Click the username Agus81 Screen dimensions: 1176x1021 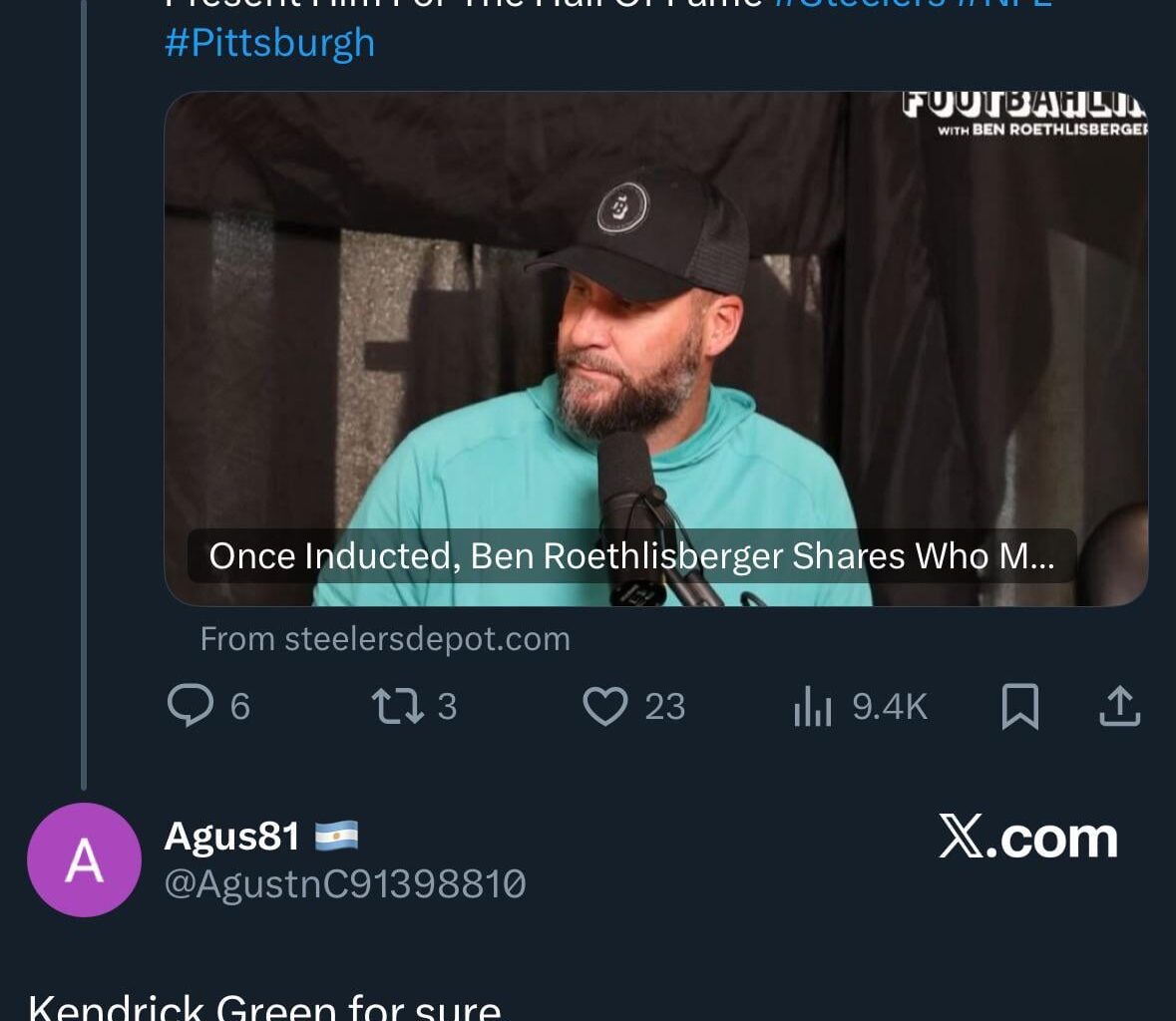pos(232,838)
